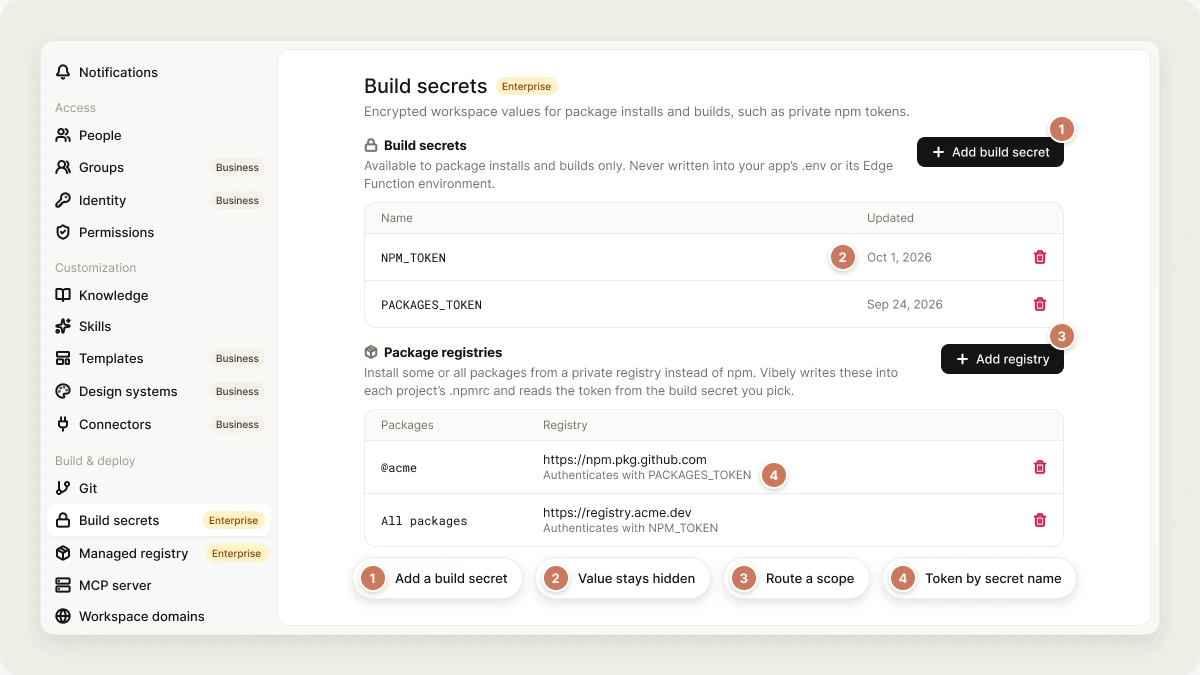Click the Package registries section heading
Image resolution: width=1200 pixels, height=675 pixels.
tap(443, 352)
